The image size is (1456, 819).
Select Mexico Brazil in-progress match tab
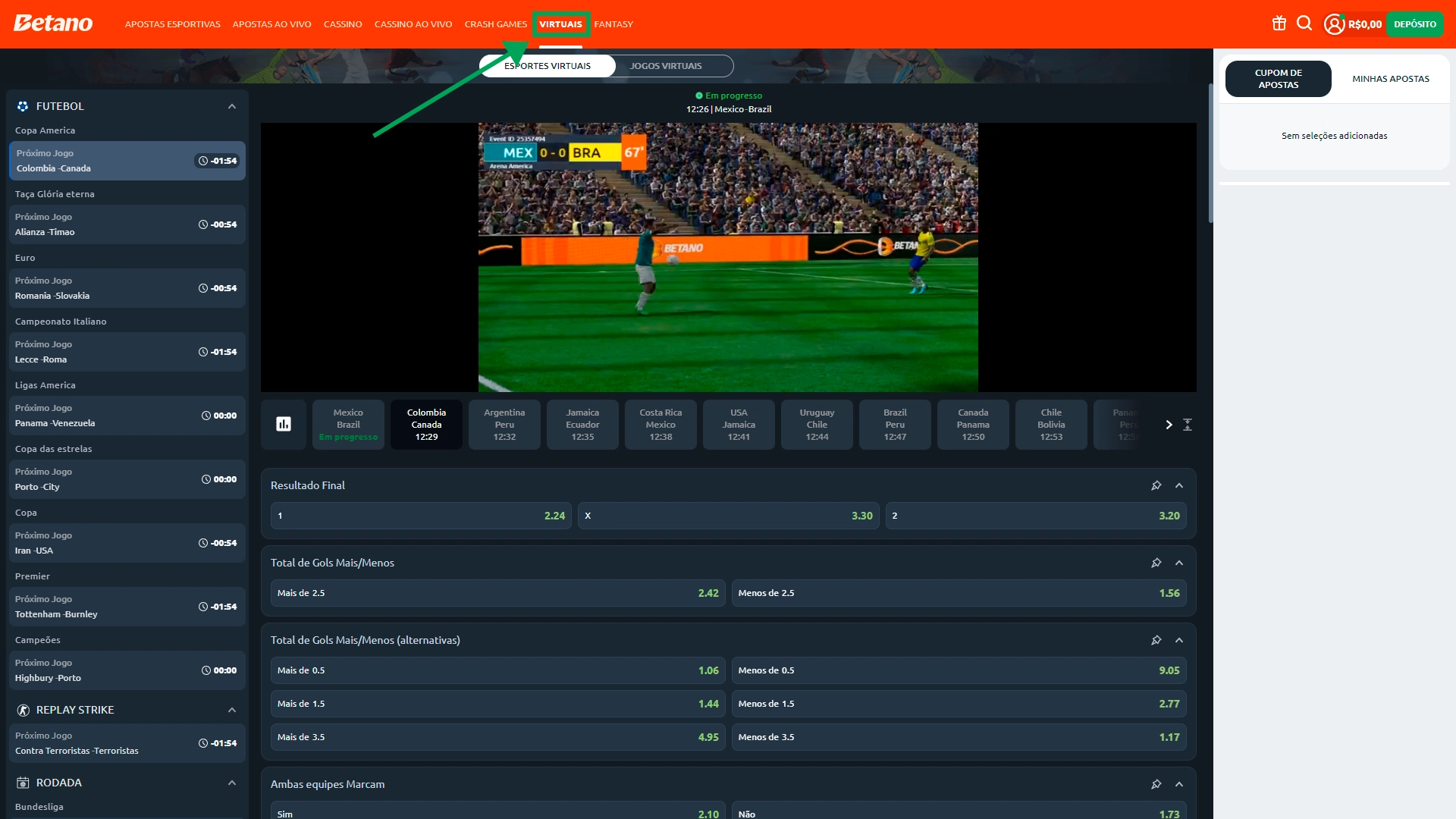(x=348, y=425)
